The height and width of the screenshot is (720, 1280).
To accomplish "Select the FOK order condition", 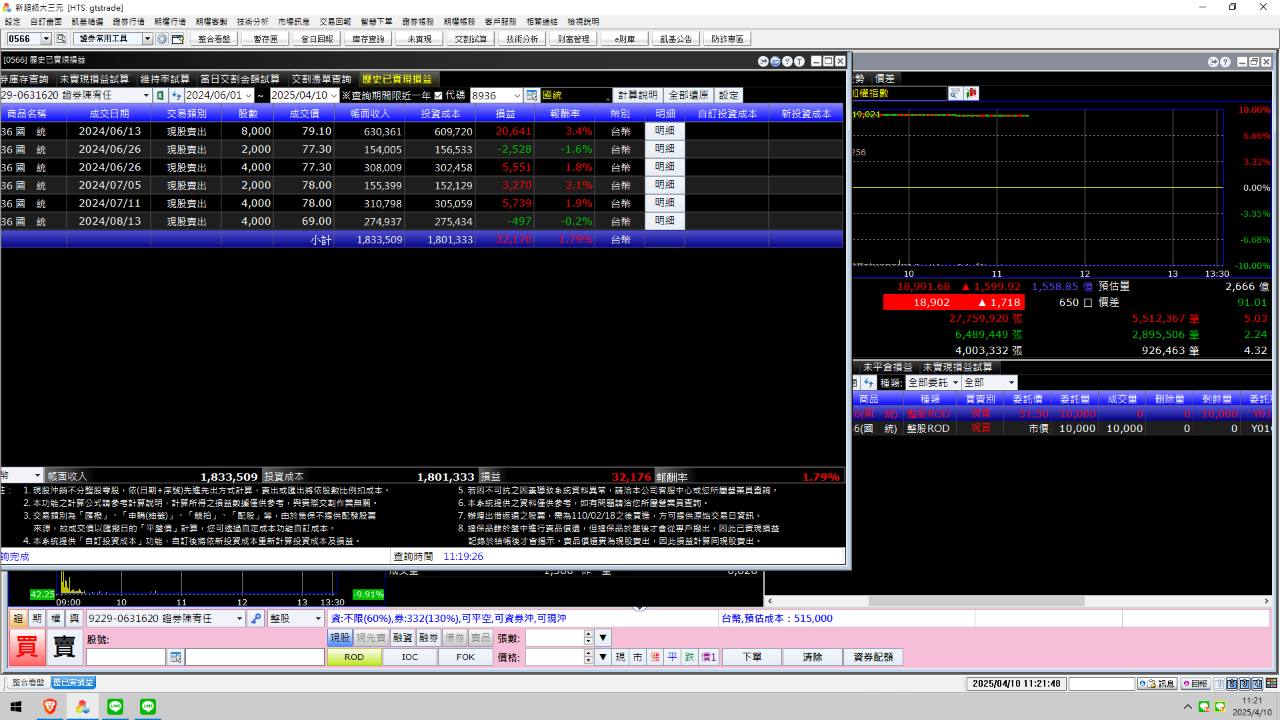I will tap(466, 657).
